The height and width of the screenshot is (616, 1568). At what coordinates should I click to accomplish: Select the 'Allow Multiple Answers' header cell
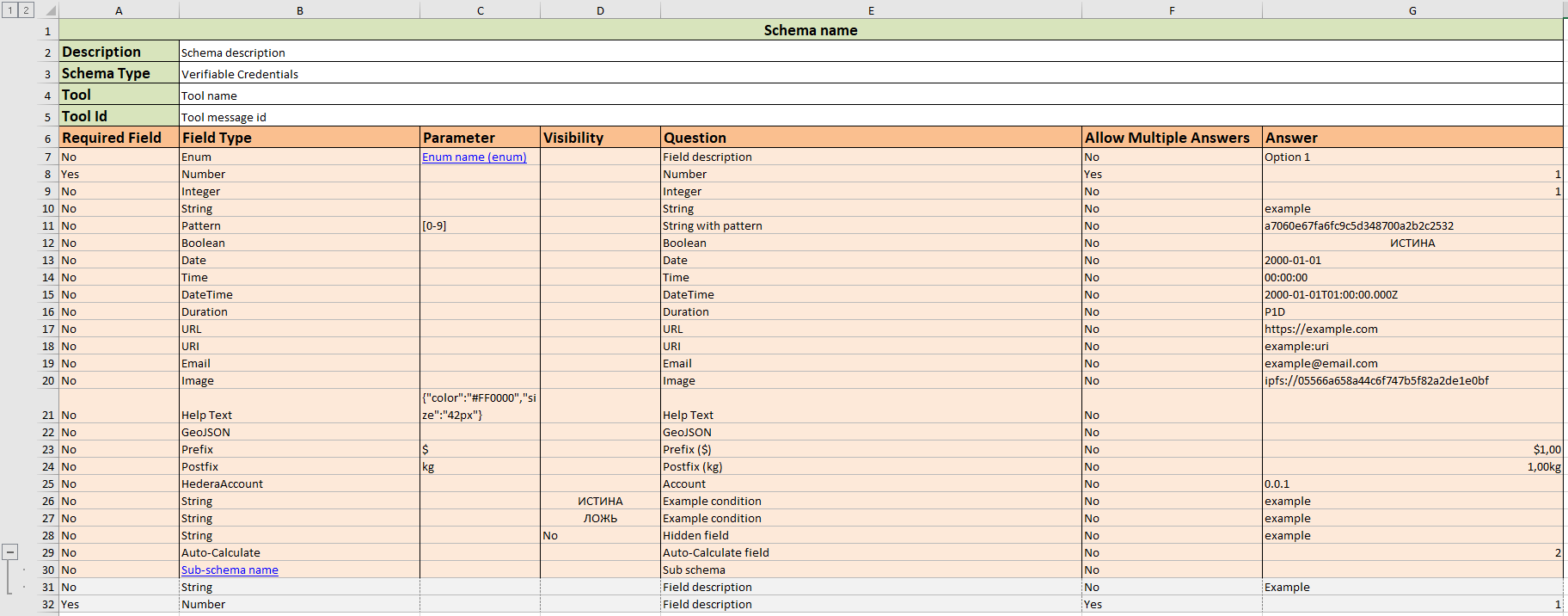[x=1171, y=138]
